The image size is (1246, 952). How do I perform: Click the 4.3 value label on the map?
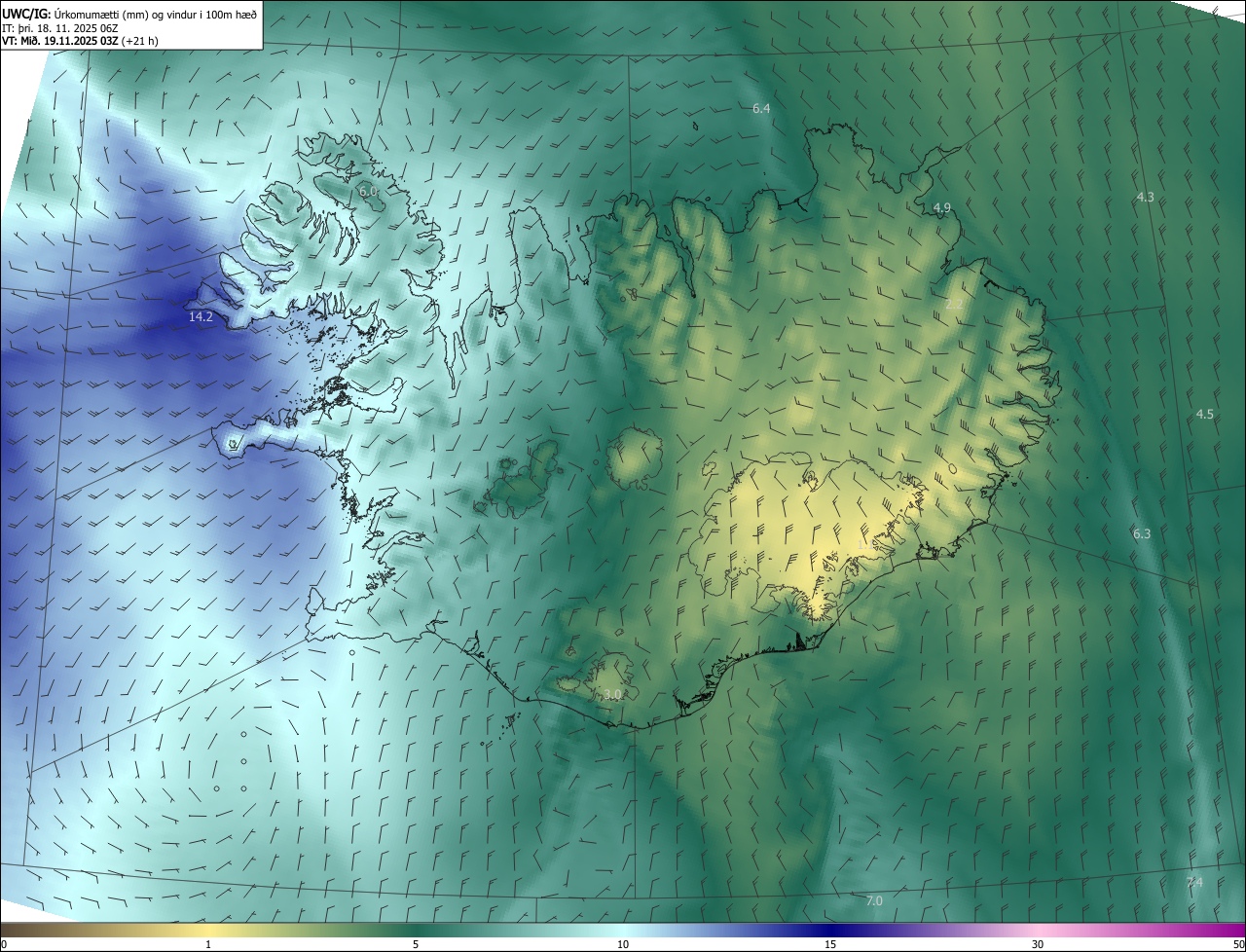point(1145,198)
